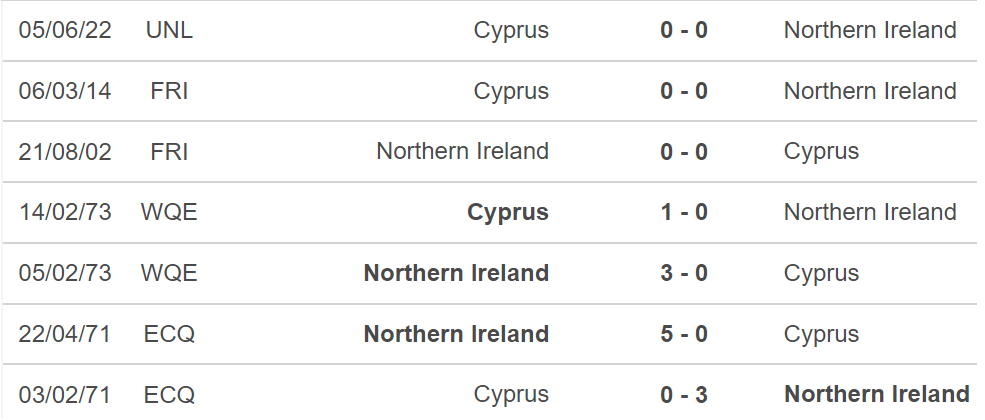This screenshot has height=420, width=985.
Task: Open the 05/06/22 Cyprus 0 - 0 score
Action: coord(683,30)
